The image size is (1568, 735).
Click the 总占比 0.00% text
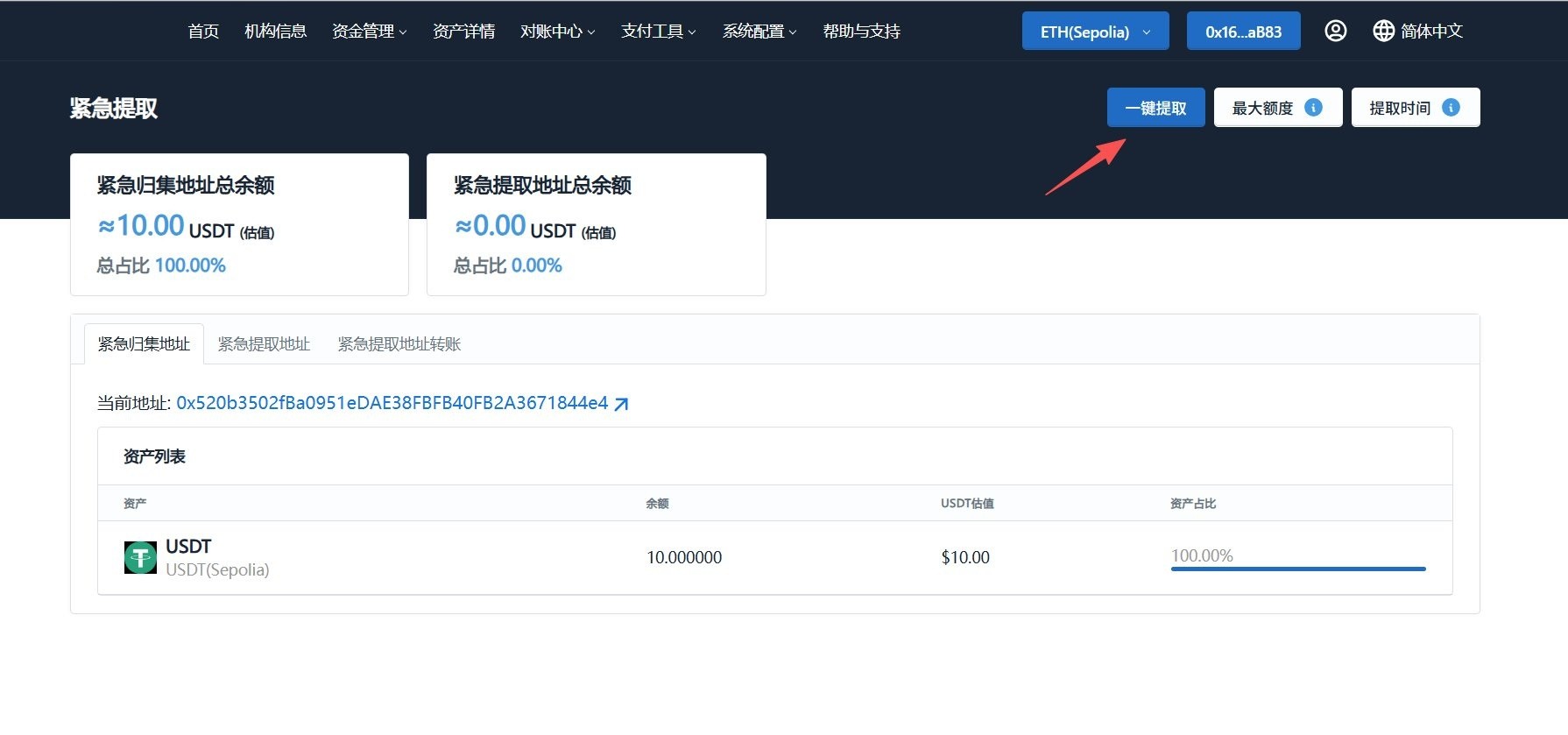pos(508,265)
